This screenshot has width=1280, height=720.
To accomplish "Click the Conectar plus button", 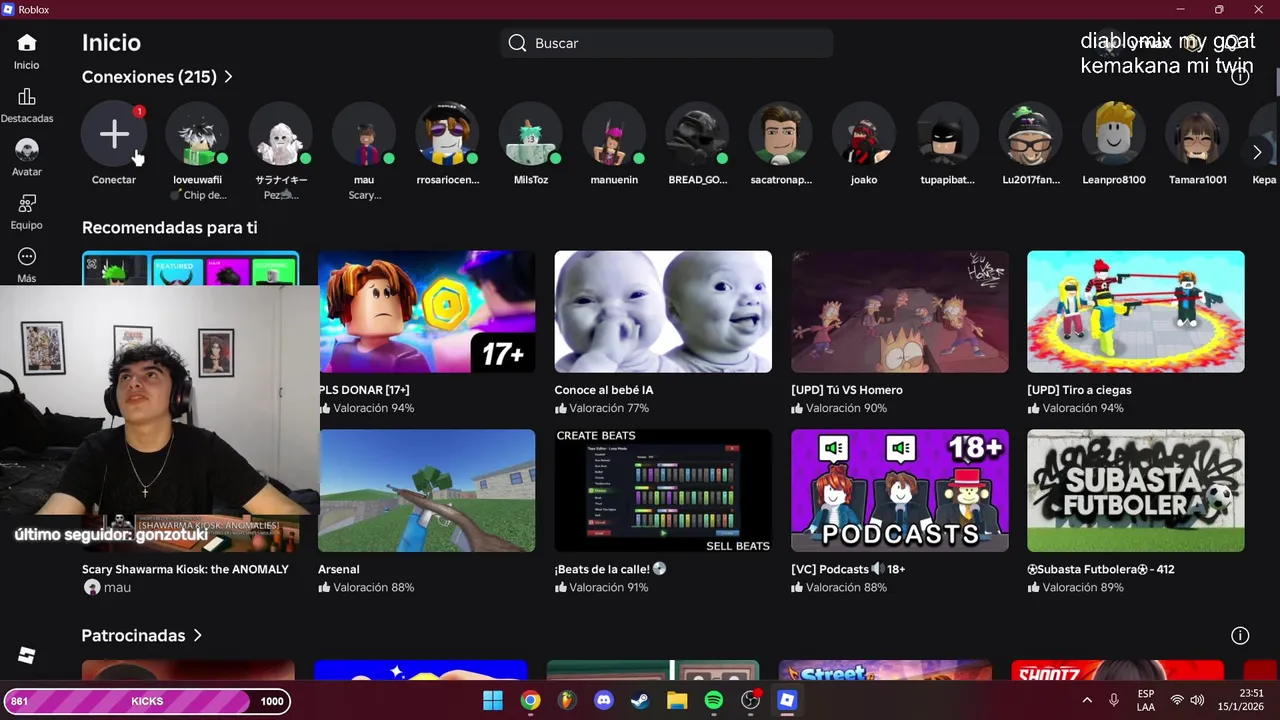I will tap(114, 134).
